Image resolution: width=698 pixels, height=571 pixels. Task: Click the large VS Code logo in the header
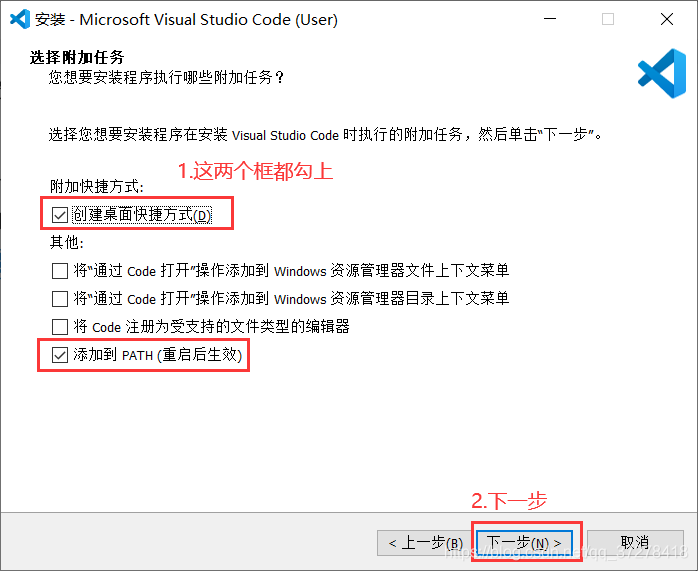point(661,73)
